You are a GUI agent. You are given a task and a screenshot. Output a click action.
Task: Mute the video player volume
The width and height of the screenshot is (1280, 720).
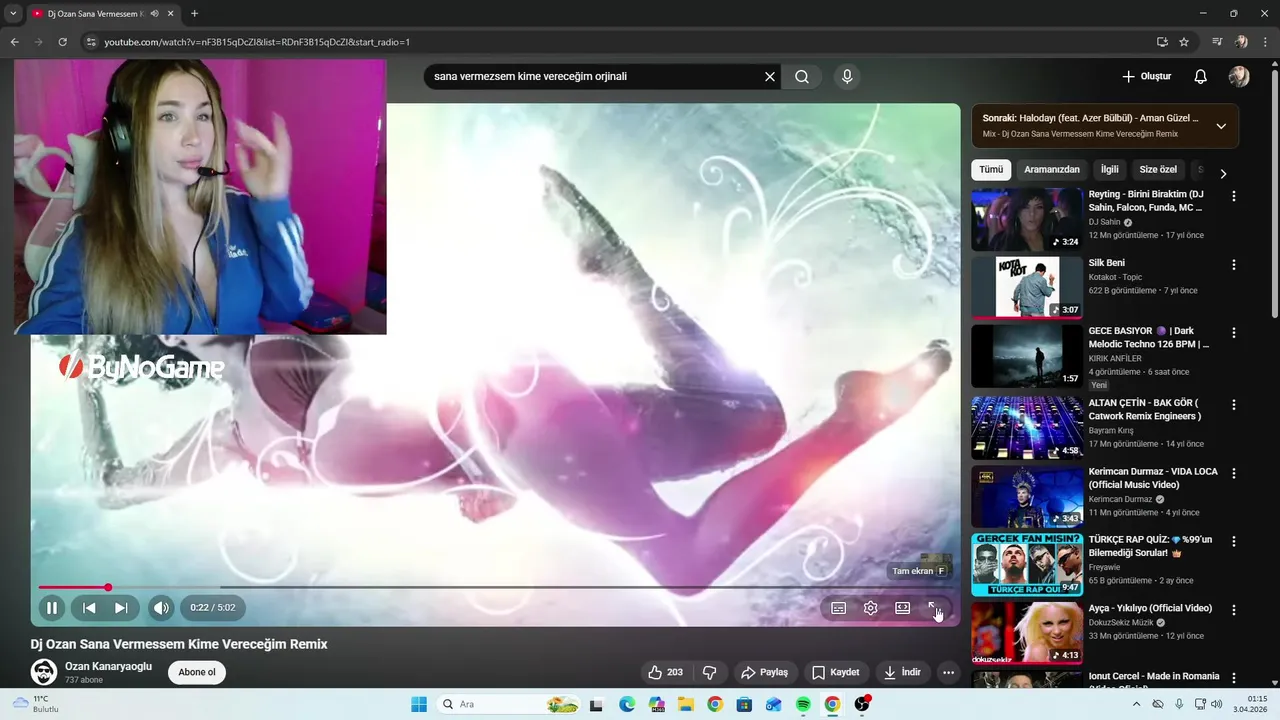pyautogui.click(x=161, y=607)
